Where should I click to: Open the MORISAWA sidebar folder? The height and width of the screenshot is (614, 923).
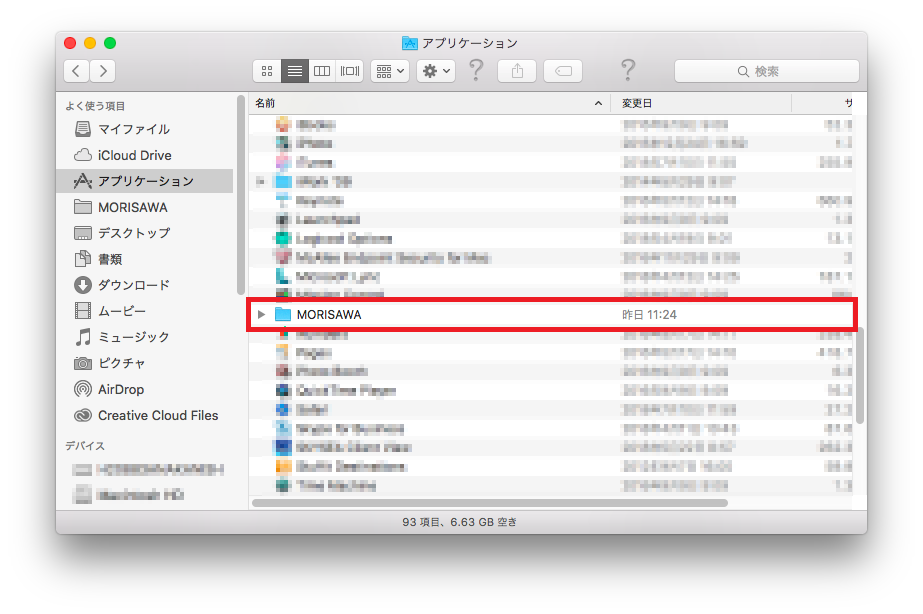click(145, 207)
